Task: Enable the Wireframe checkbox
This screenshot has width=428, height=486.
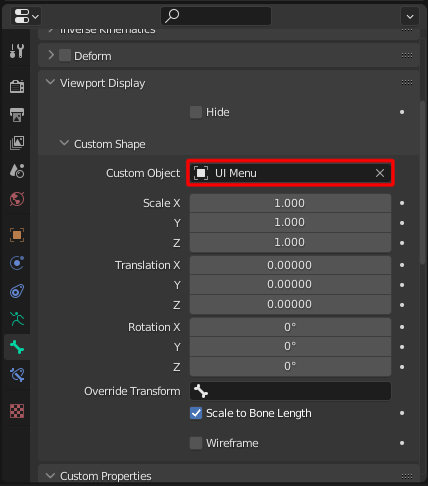Action: pyautogui.click(x=196, y=443)
